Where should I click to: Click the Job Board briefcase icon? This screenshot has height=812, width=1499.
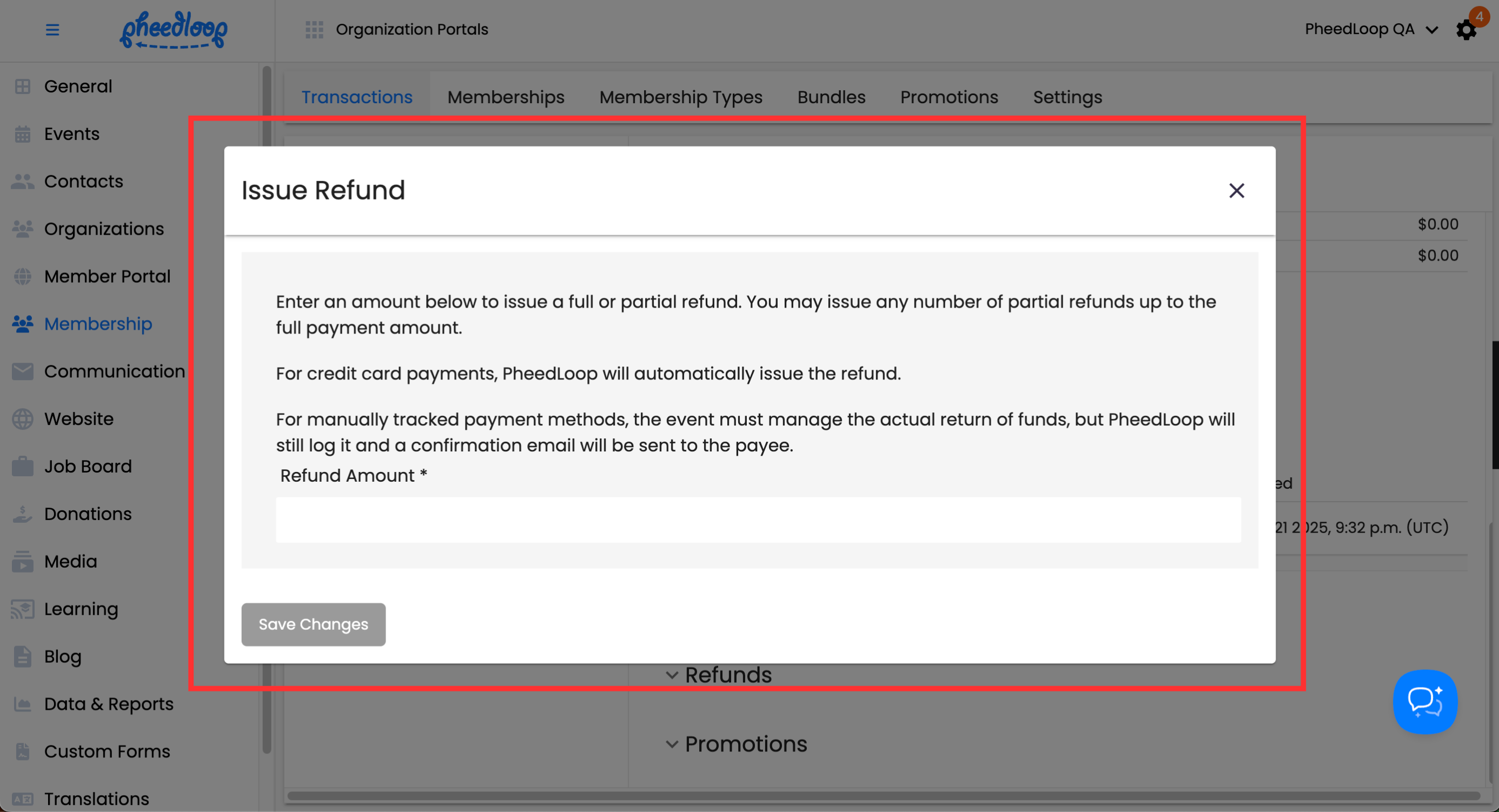point(23,467)
